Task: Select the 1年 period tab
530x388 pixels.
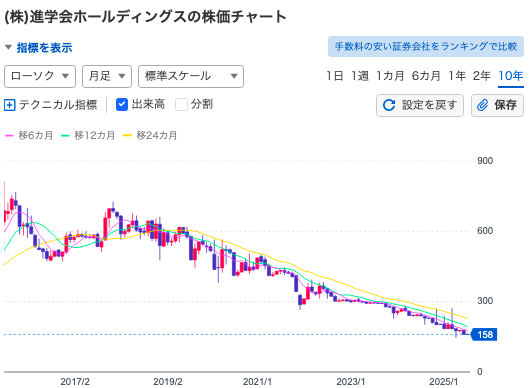Action: pyautogui.click(x=457, y=76)
